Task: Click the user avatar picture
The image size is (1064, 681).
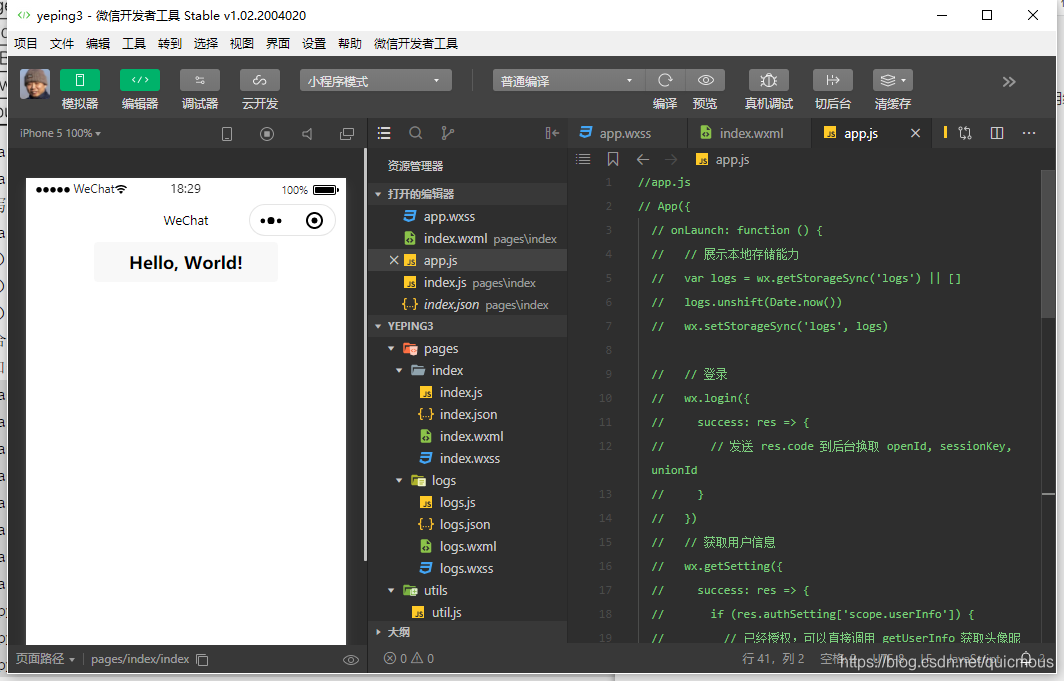Action: (35, 84)
